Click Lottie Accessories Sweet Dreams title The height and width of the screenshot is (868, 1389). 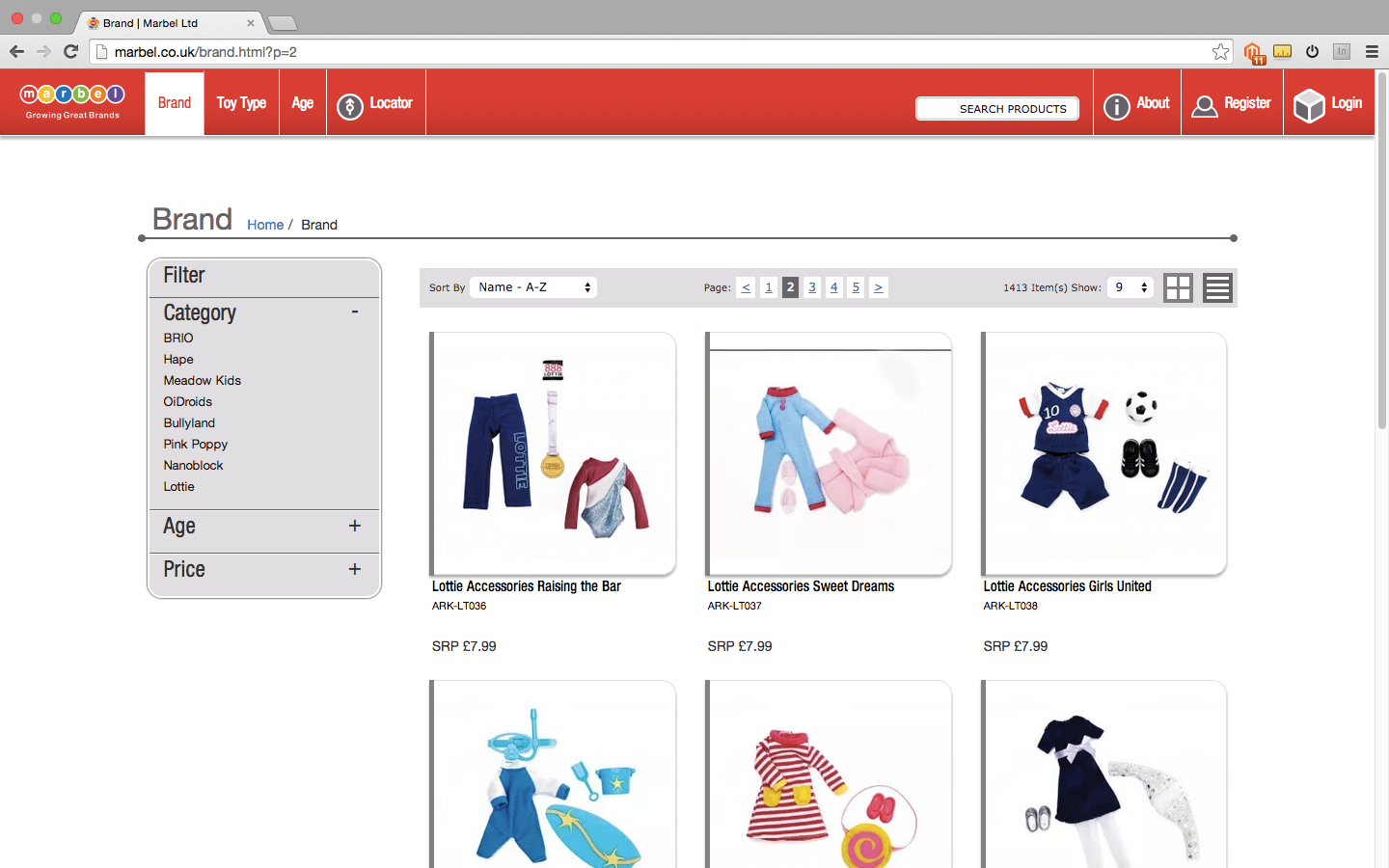[801, 586]
